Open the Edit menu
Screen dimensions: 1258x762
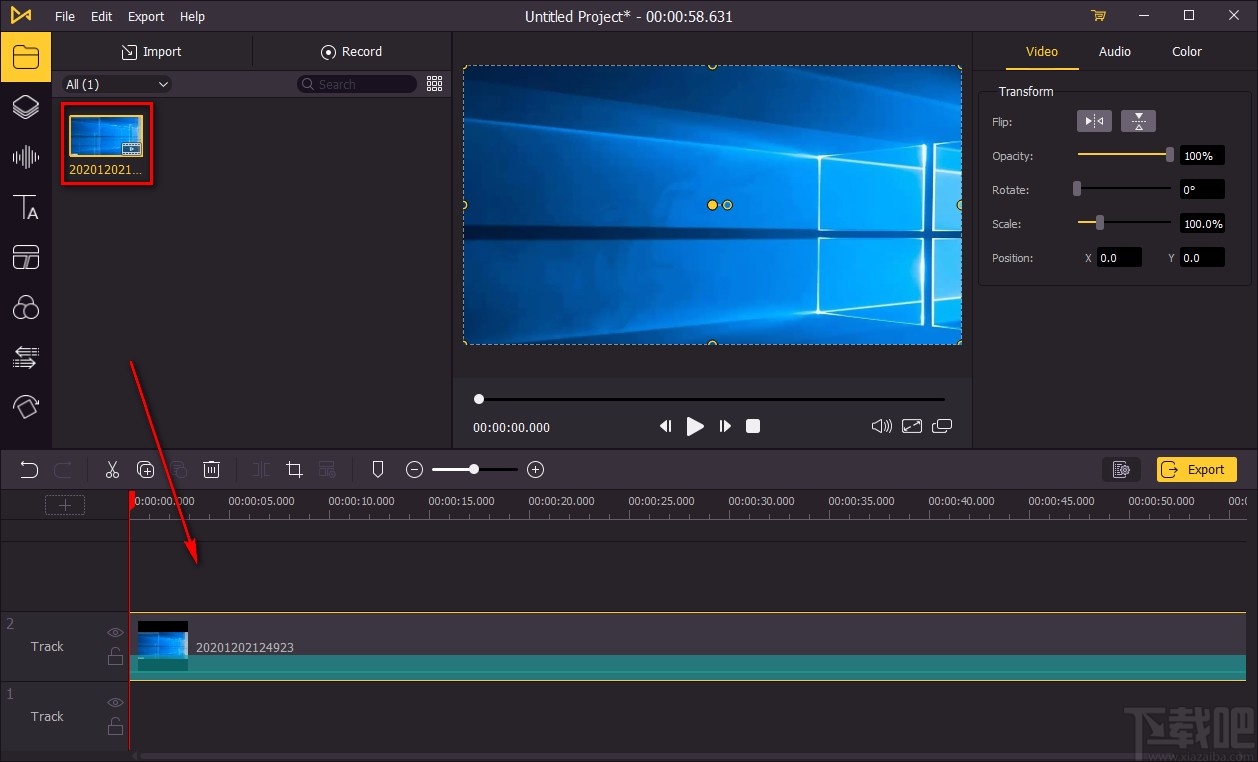coord(101,16)
